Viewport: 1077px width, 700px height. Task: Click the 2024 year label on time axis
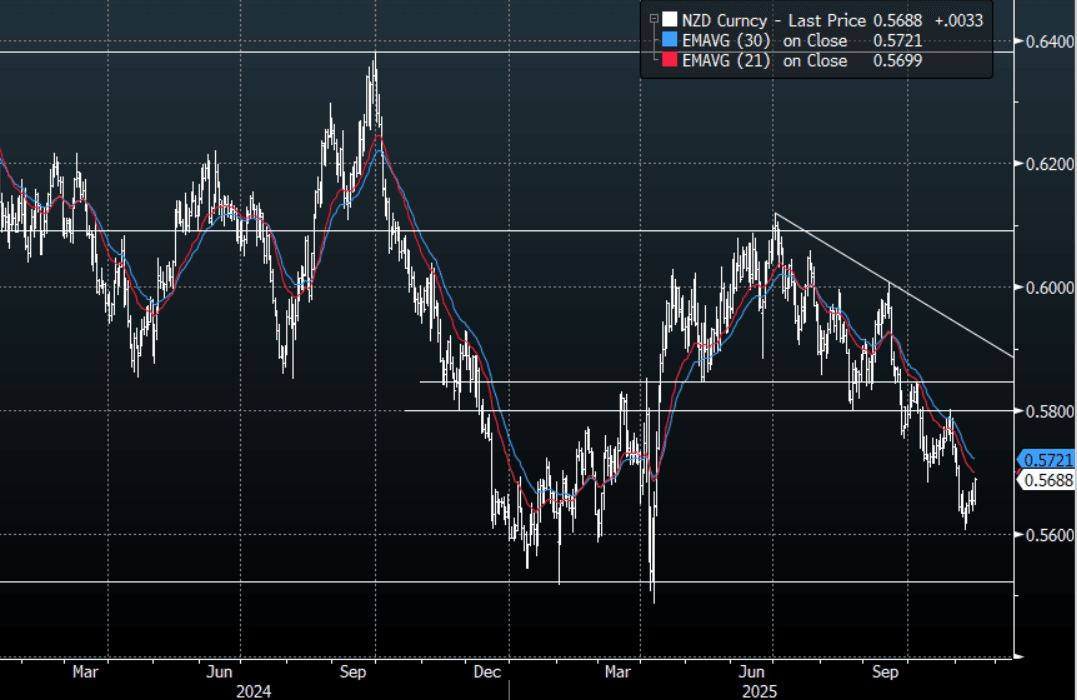click(x=253, y=690)
